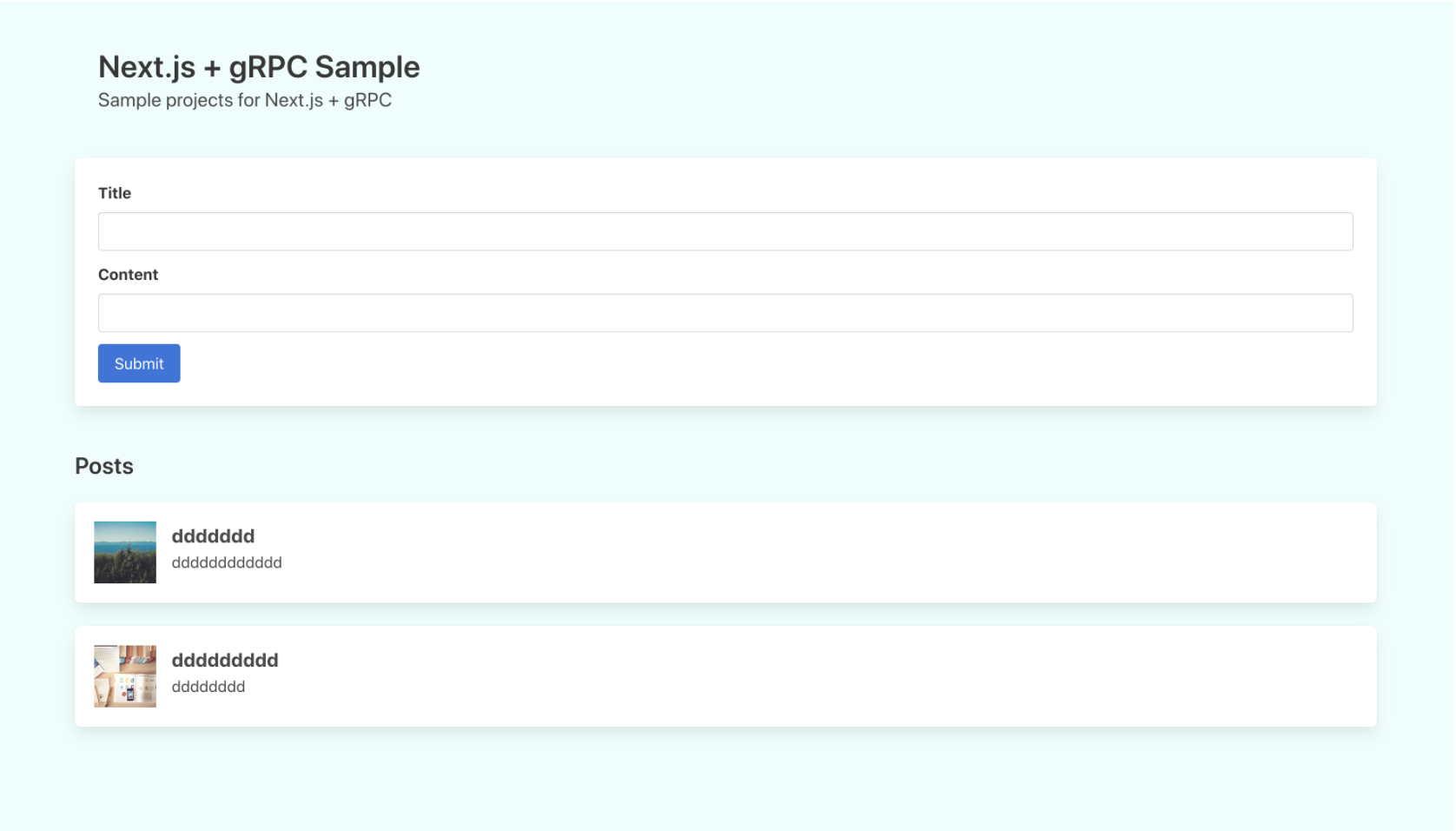Click the desk workspace thumbnail image
The width and height of the screenshot is (1456, 831).
coord(124,675)
